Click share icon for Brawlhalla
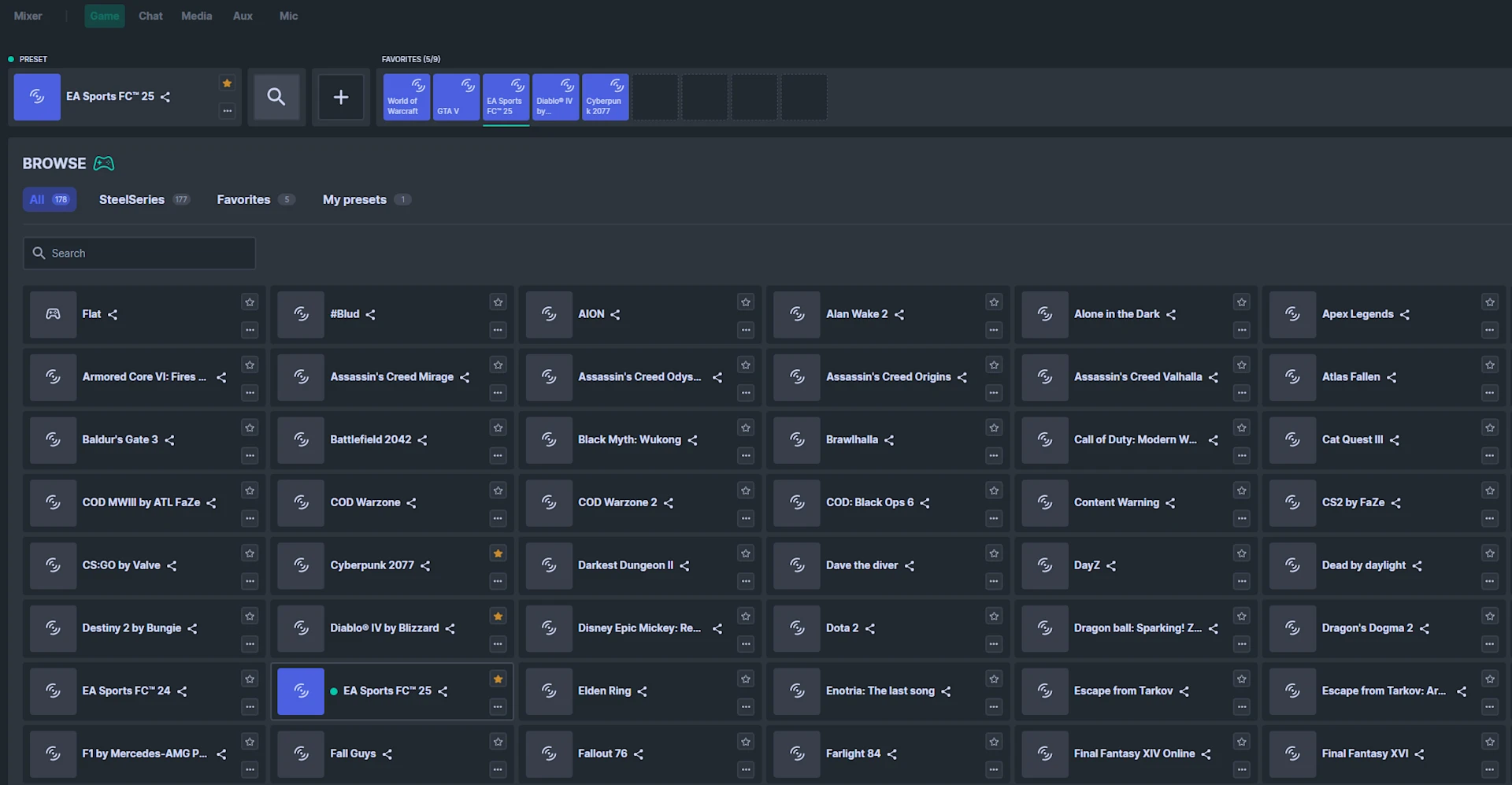 889,440
